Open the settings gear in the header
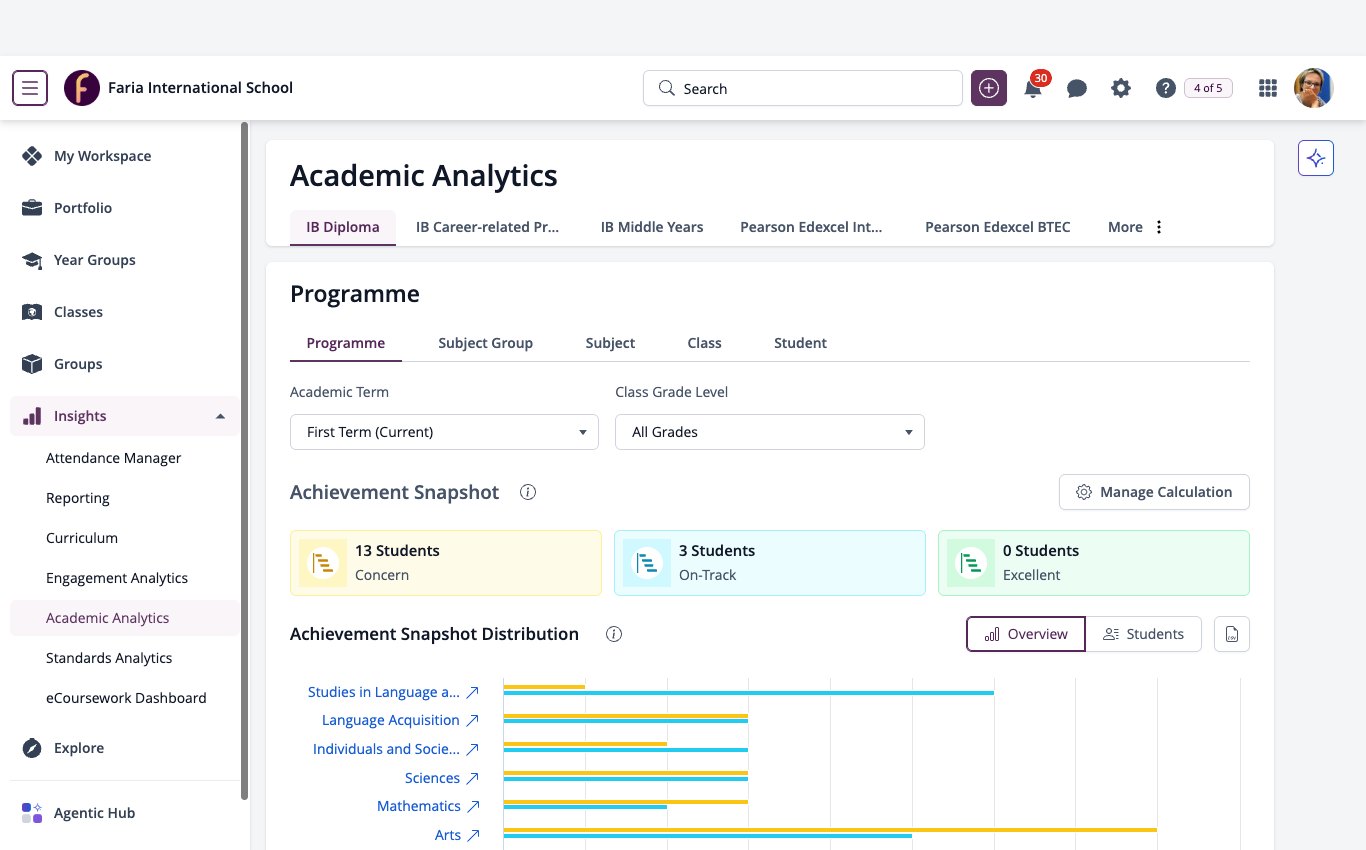Viewport: 1366px width, 850px height. point(1121,88)
